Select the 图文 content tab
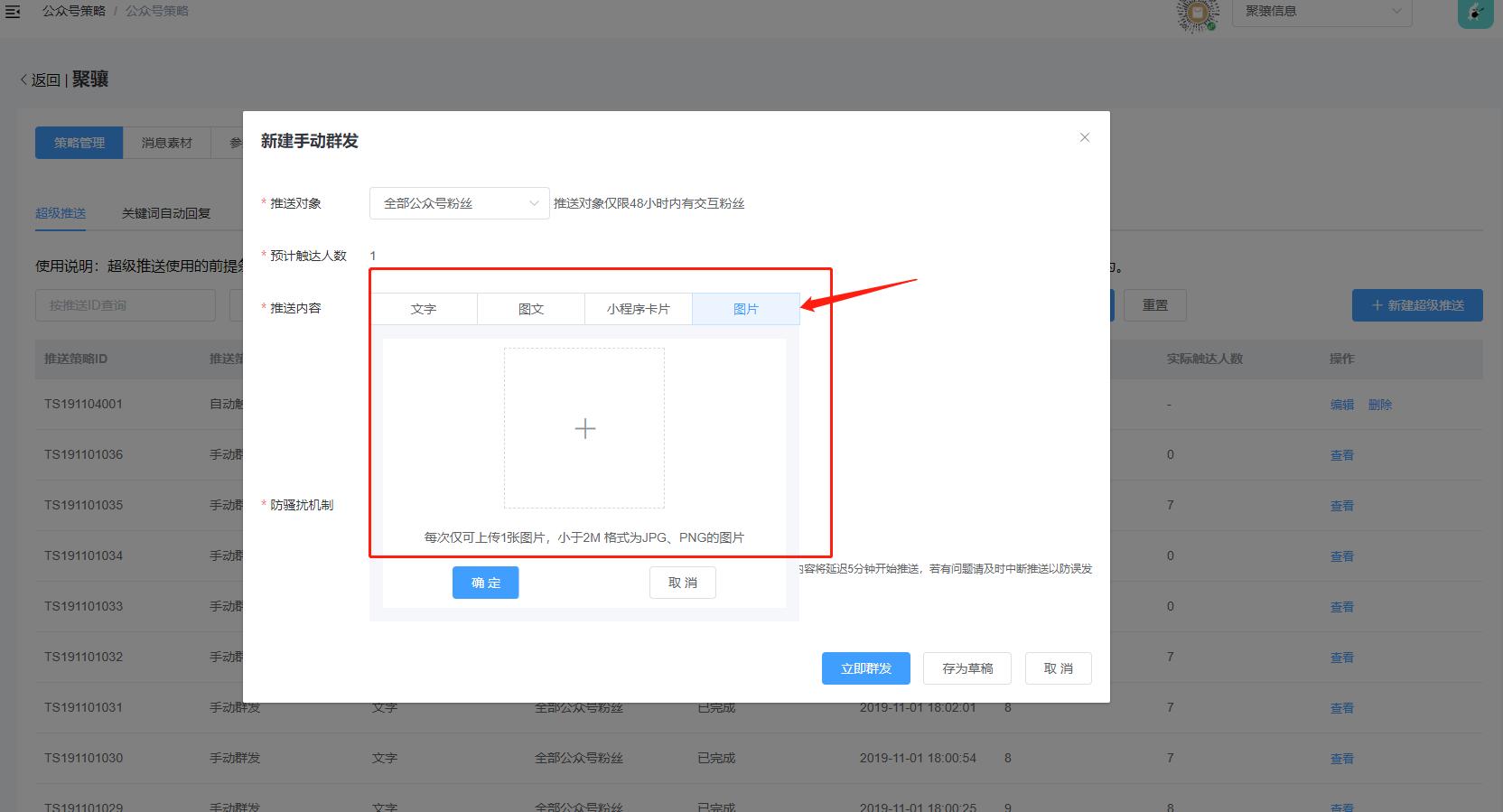This screenshot has height=812, width=1503. click(531, 309)
